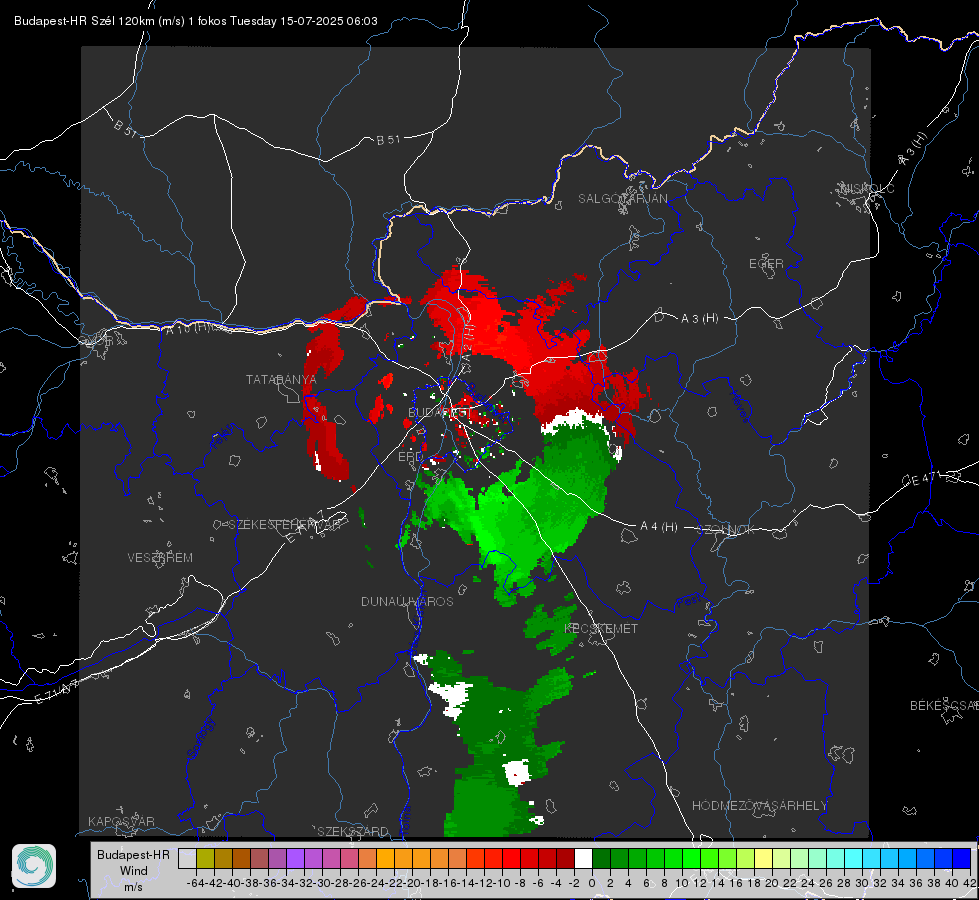Click the 'A 4 (H)' road label
This screenshot has width=979, height=900.
pyautogui.click(x=659, y=527)
